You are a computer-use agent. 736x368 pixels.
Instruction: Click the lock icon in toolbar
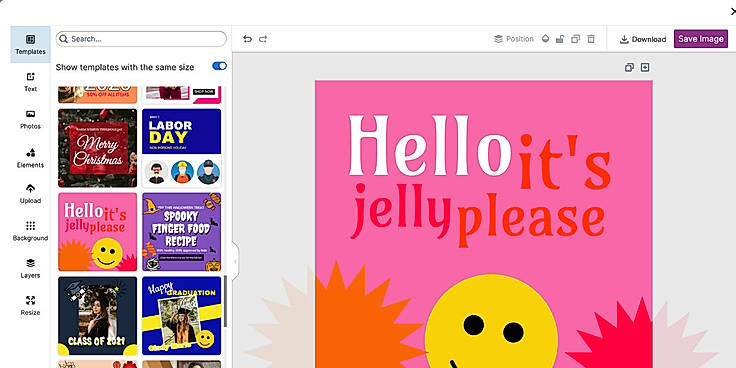point(560,39)
